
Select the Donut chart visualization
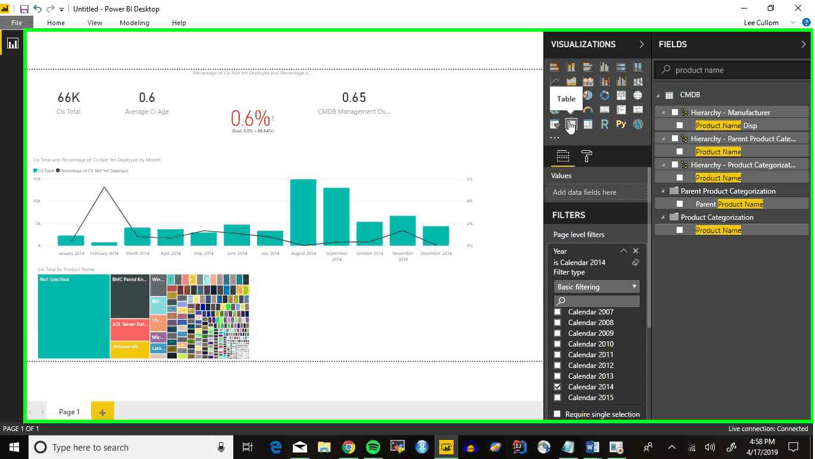tap(604, 95)
